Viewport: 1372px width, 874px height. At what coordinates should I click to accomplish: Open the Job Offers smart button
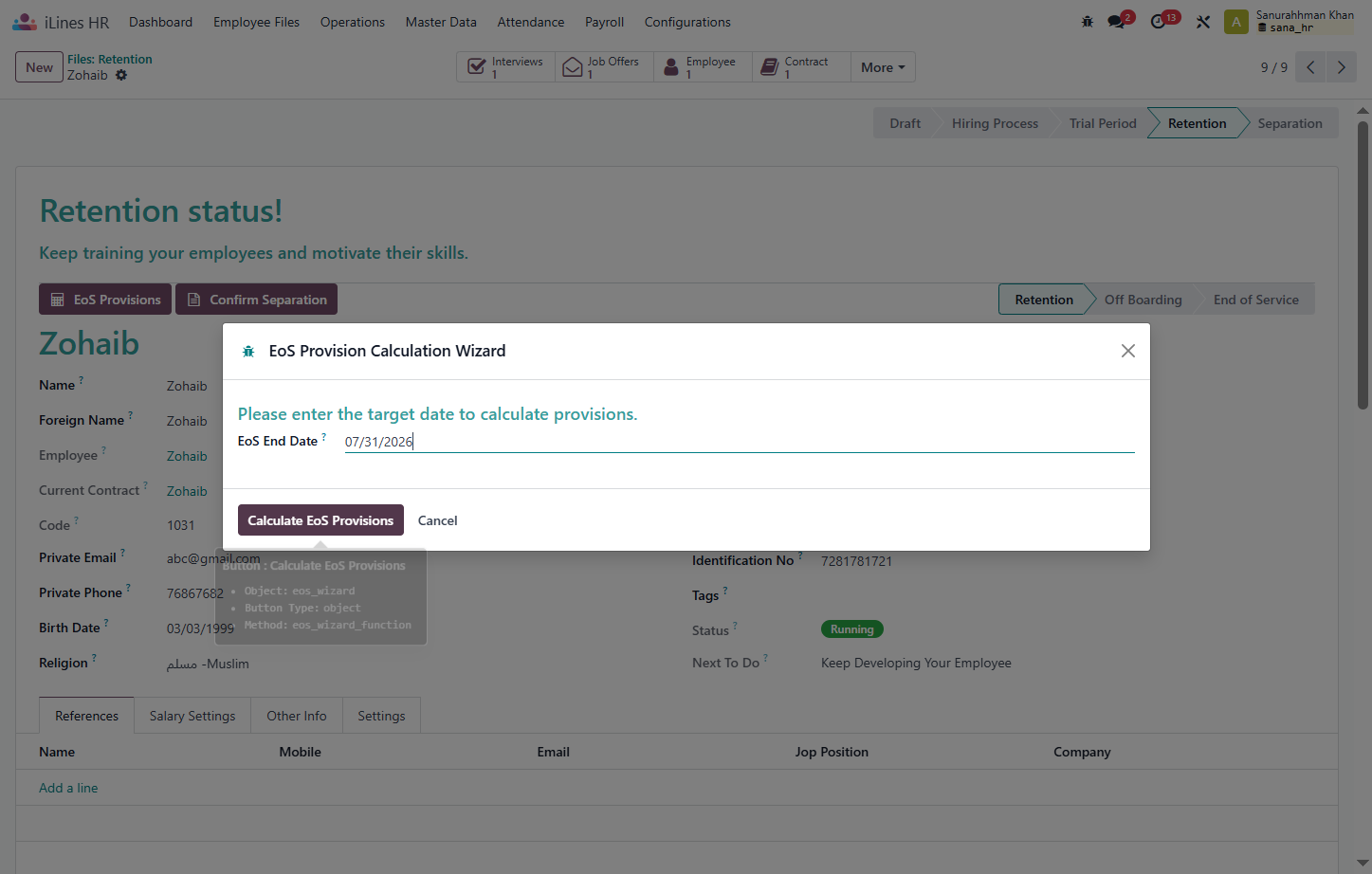tap(604, 67)
